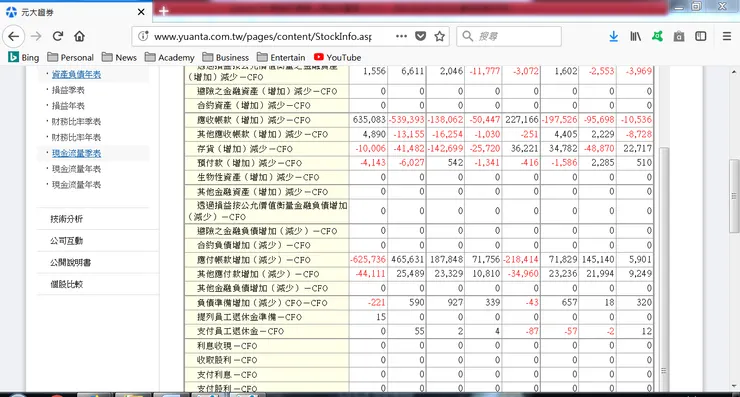Screen dimensions: 740x397
Task: Open 財務比率季表 in sidebar
Action: [x=76, y=121]
